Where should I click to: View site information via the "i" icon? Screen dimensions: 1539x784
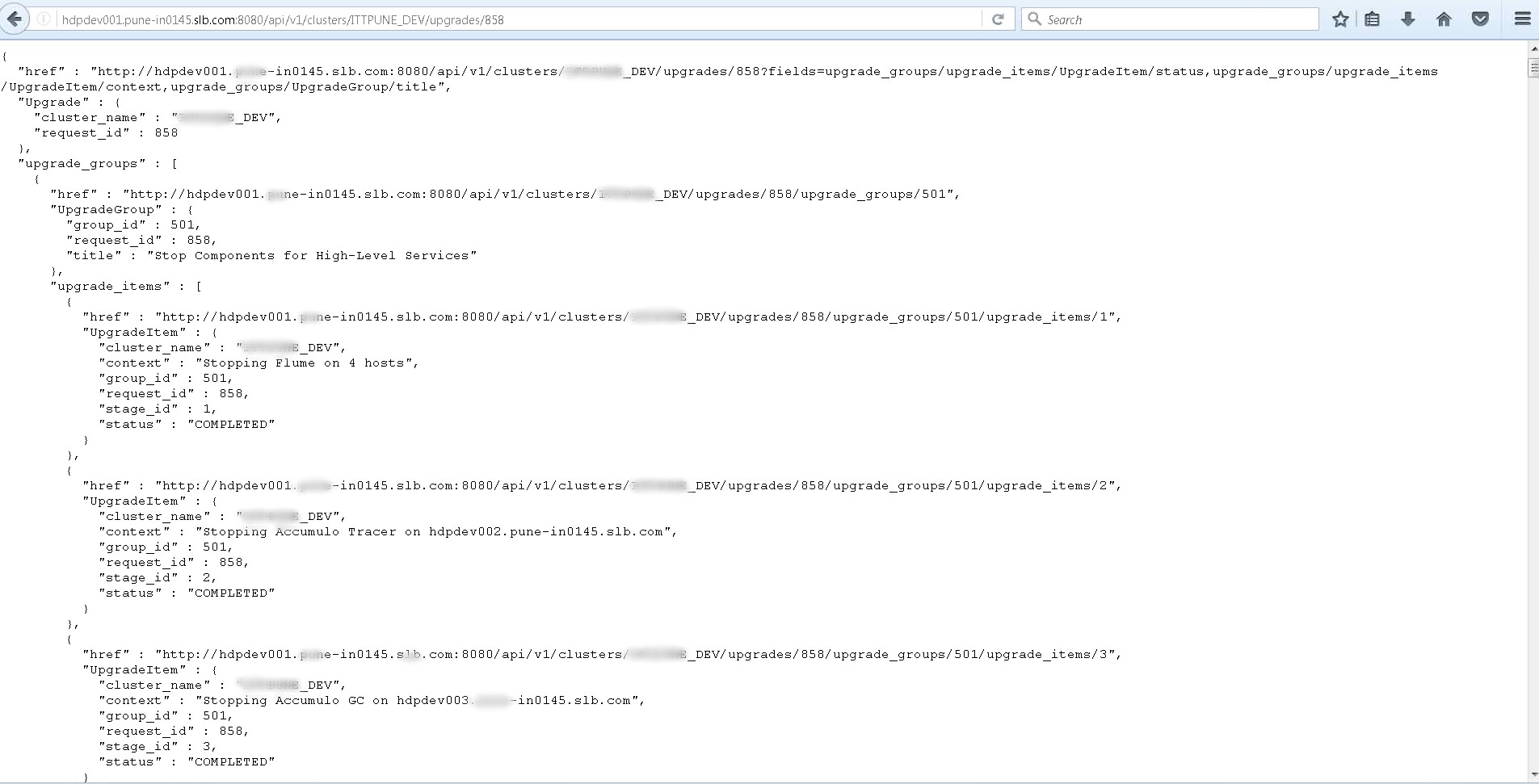pyautogui.click(x=43, y=19)
